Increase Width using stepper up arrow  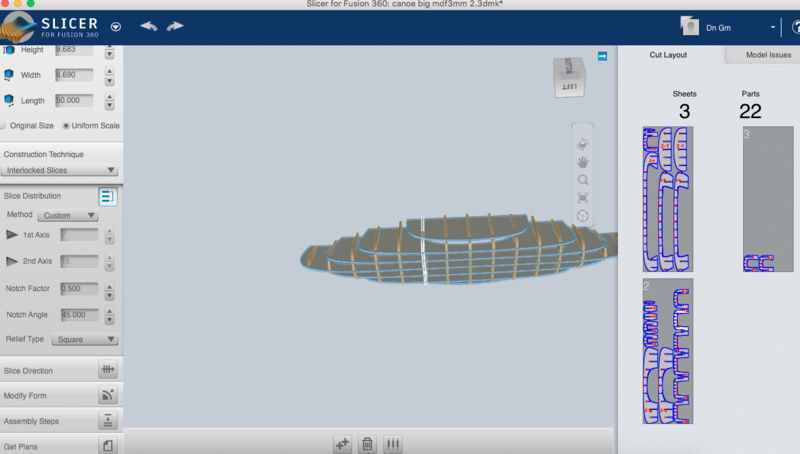[x=109, y=71]
